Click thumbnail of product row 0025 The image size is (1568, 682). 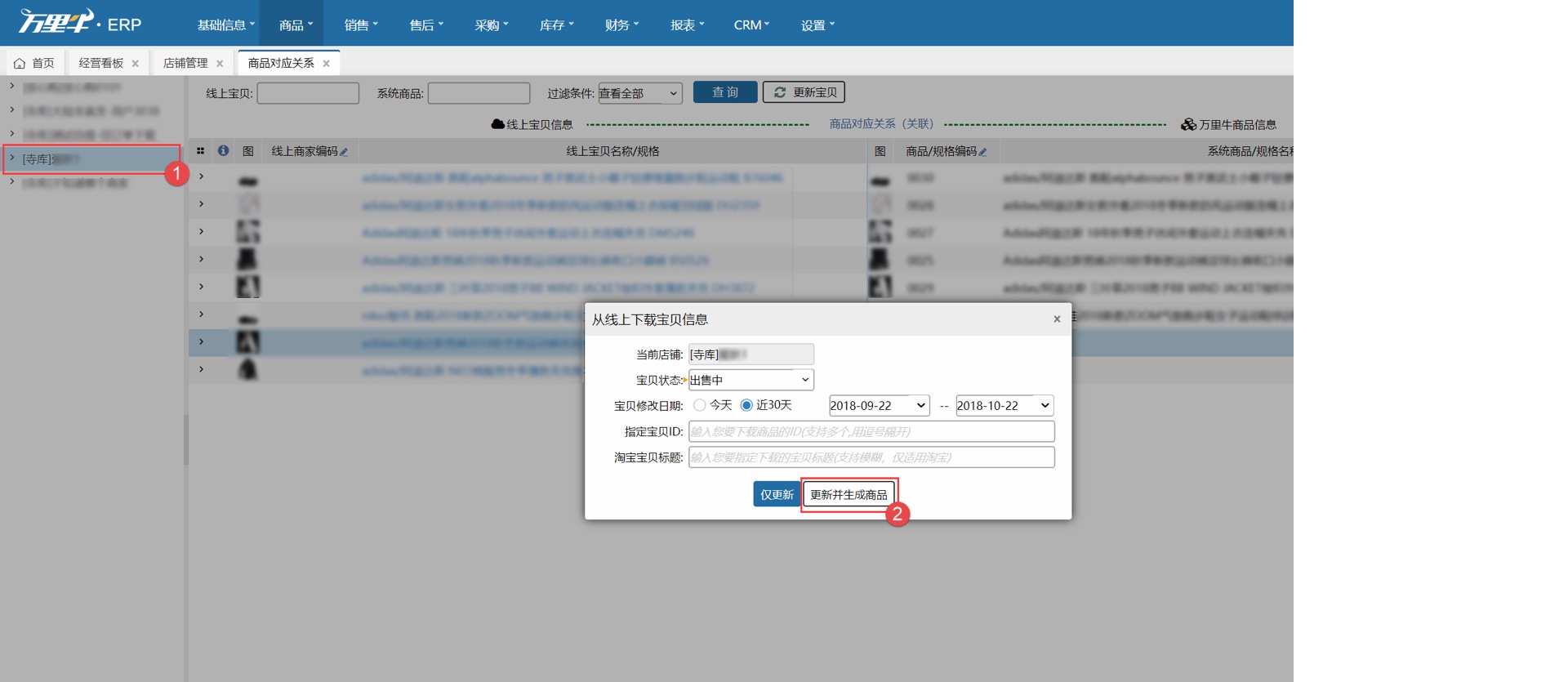point(880,260)
